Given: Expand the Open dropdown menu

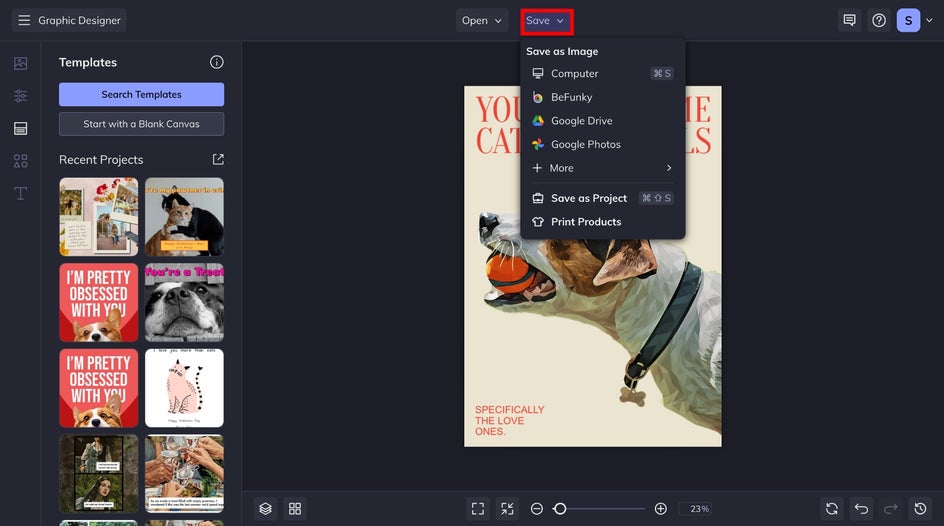Looking at the screenshot, I should click(482, 21).
